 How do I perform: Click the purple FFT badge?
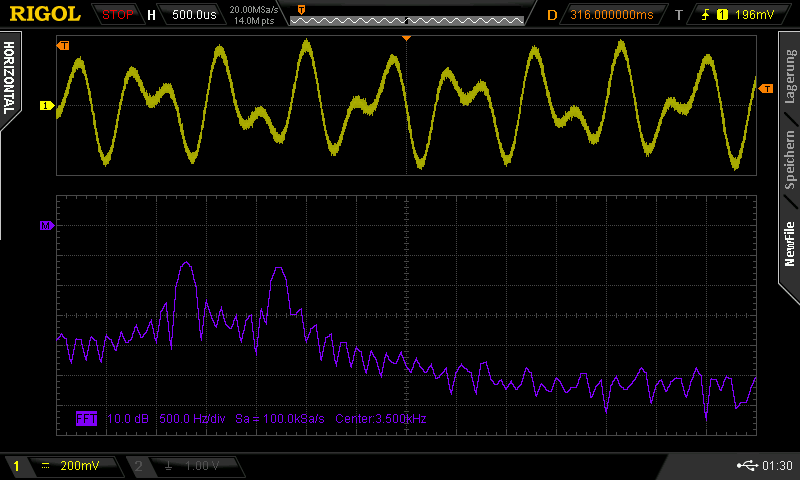point(86,419)
